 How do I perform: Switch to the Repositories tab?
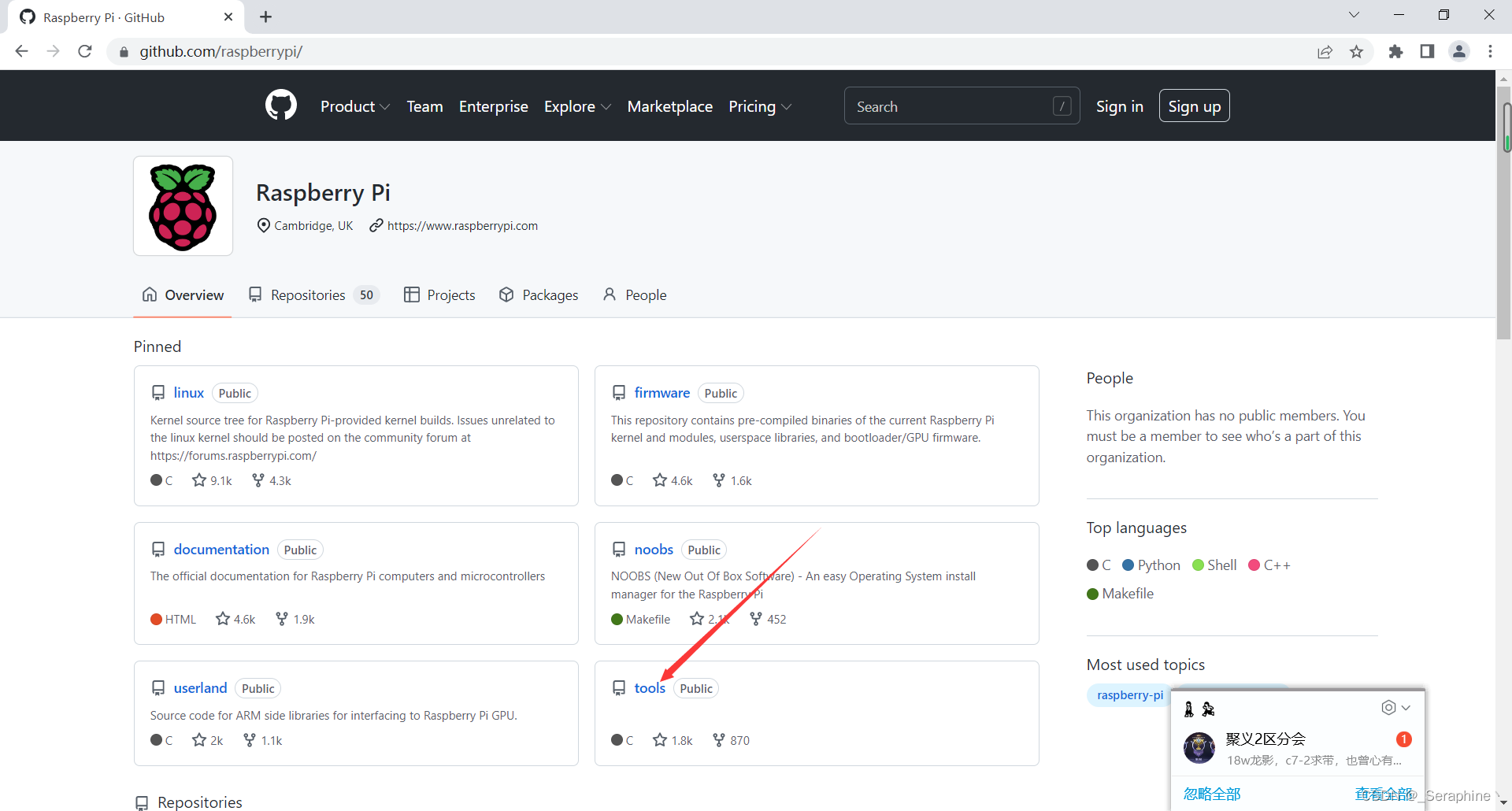coord(313,294)
